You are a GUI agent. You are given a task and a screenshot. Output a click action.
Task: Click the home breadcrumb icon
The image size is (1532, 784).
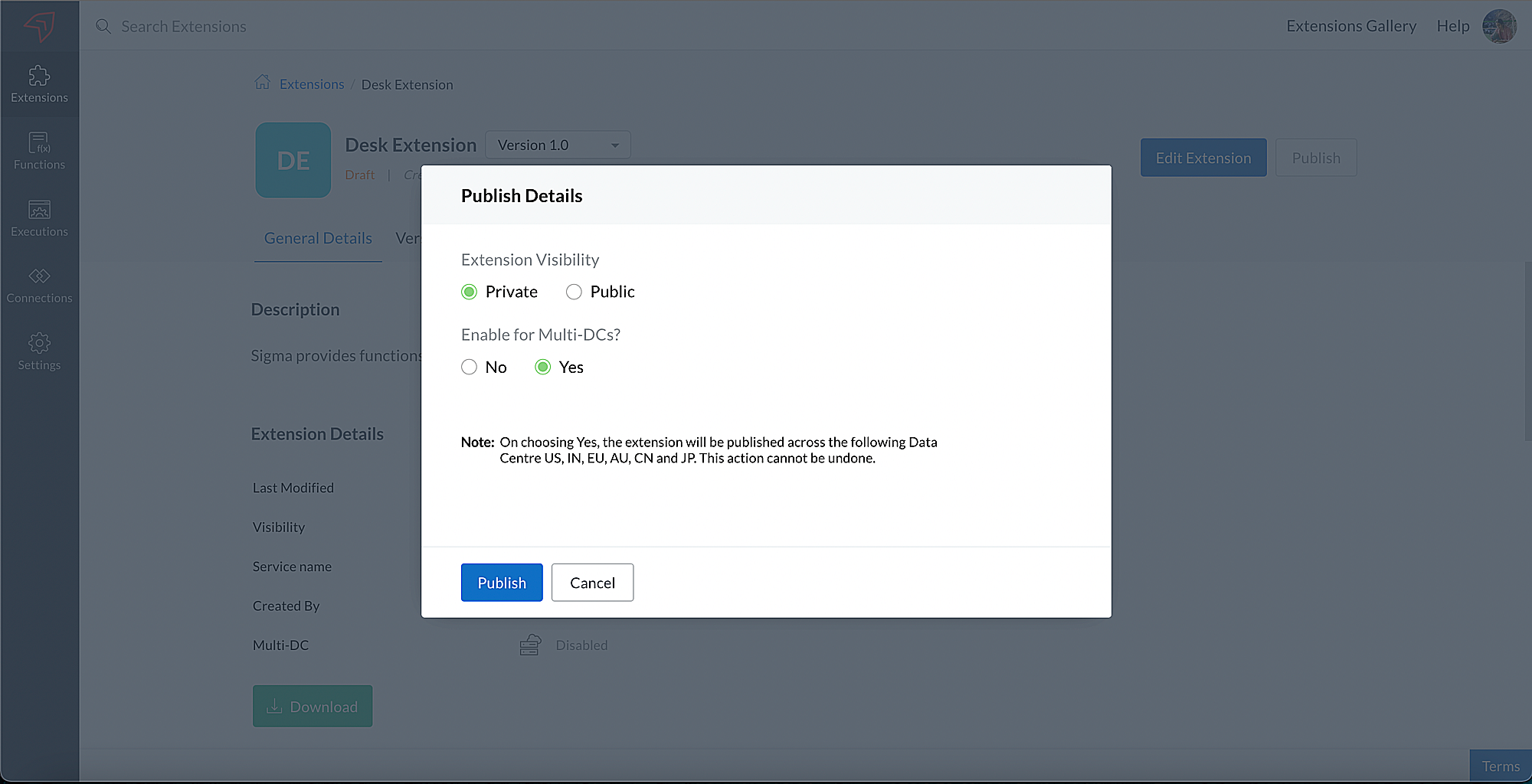(262, 83)
